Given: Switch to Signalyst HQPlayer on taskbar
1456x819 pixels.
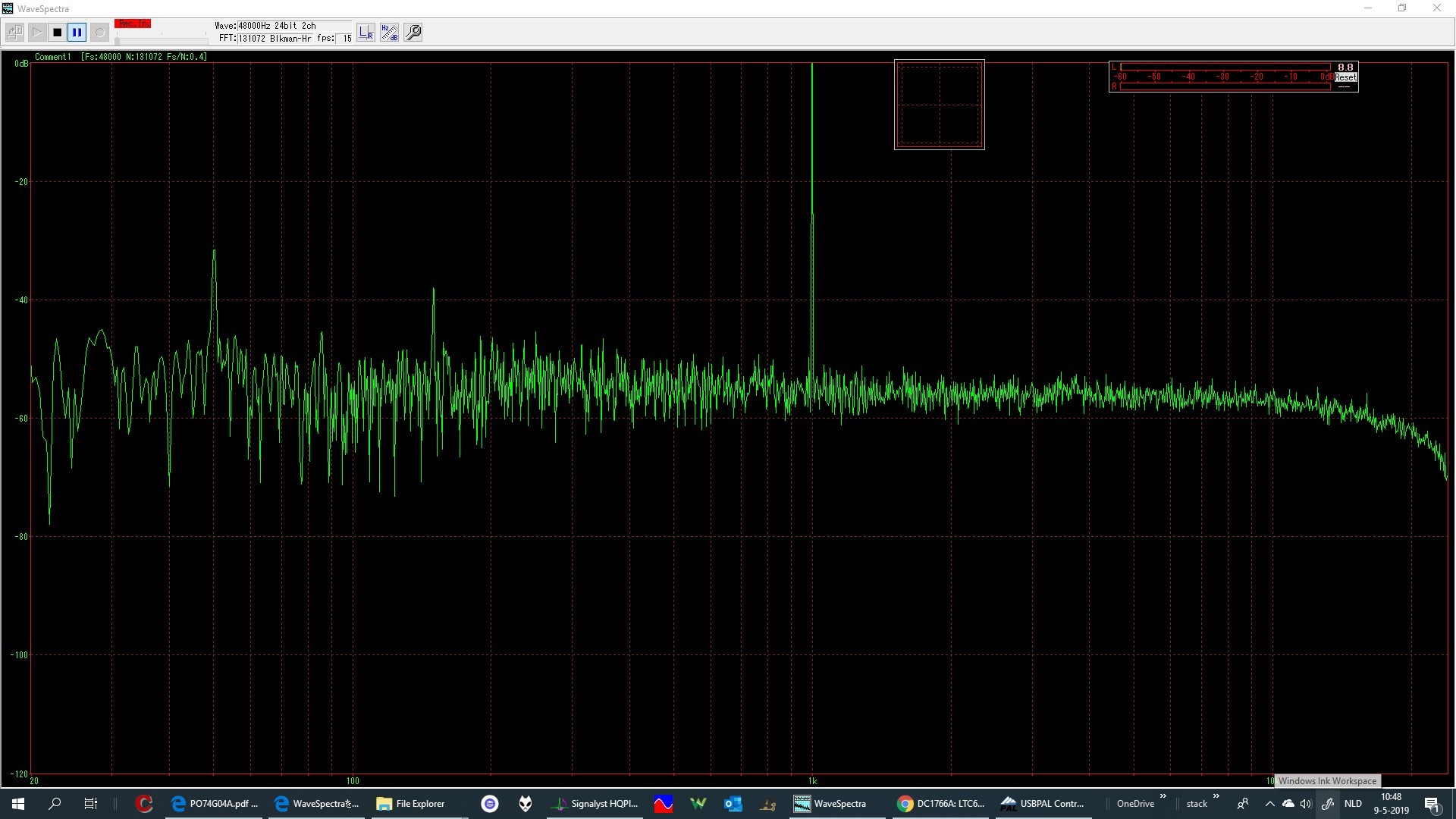Looking at the screenshot, I should pyautogui.click(x=595, y=804).
